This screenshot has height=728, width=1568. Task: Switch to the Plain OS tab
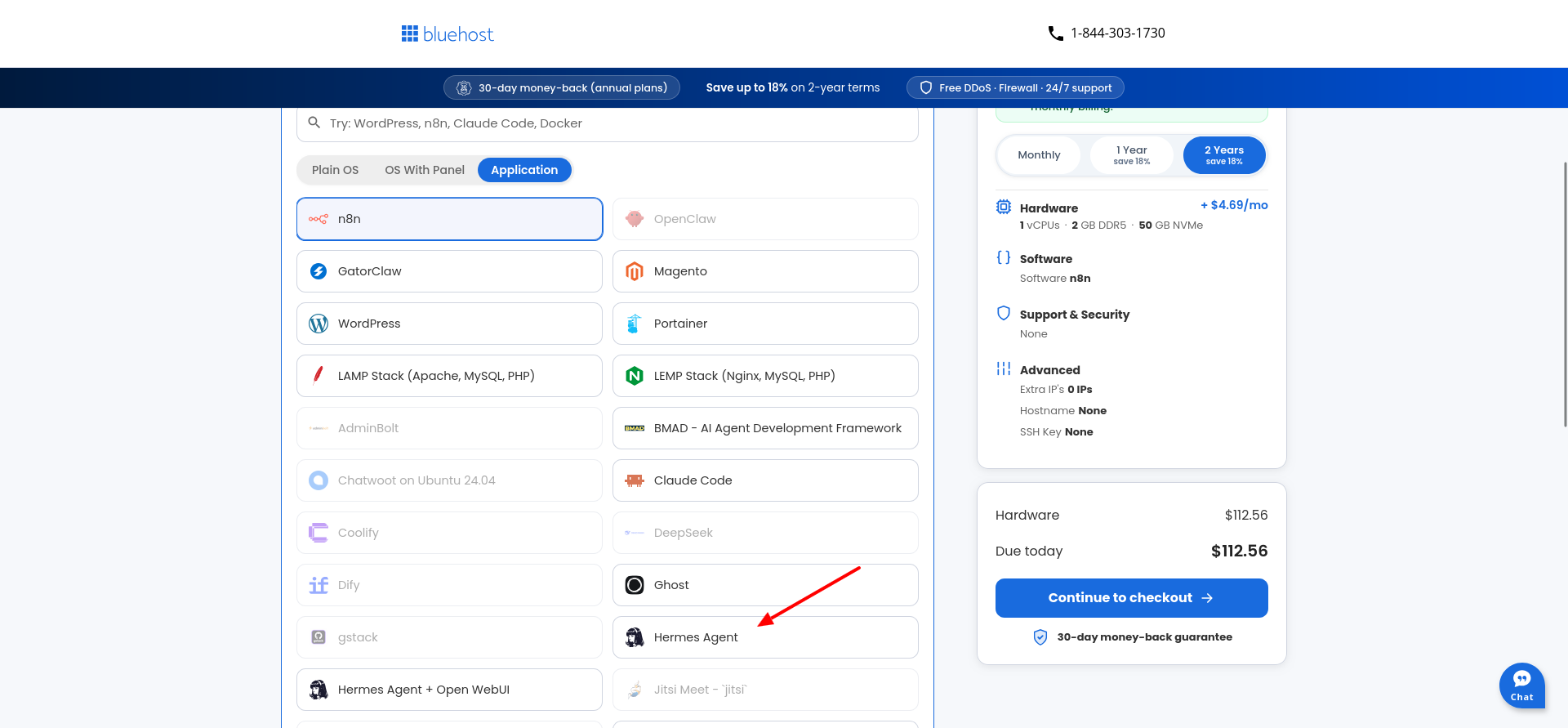tap(335, 170)
